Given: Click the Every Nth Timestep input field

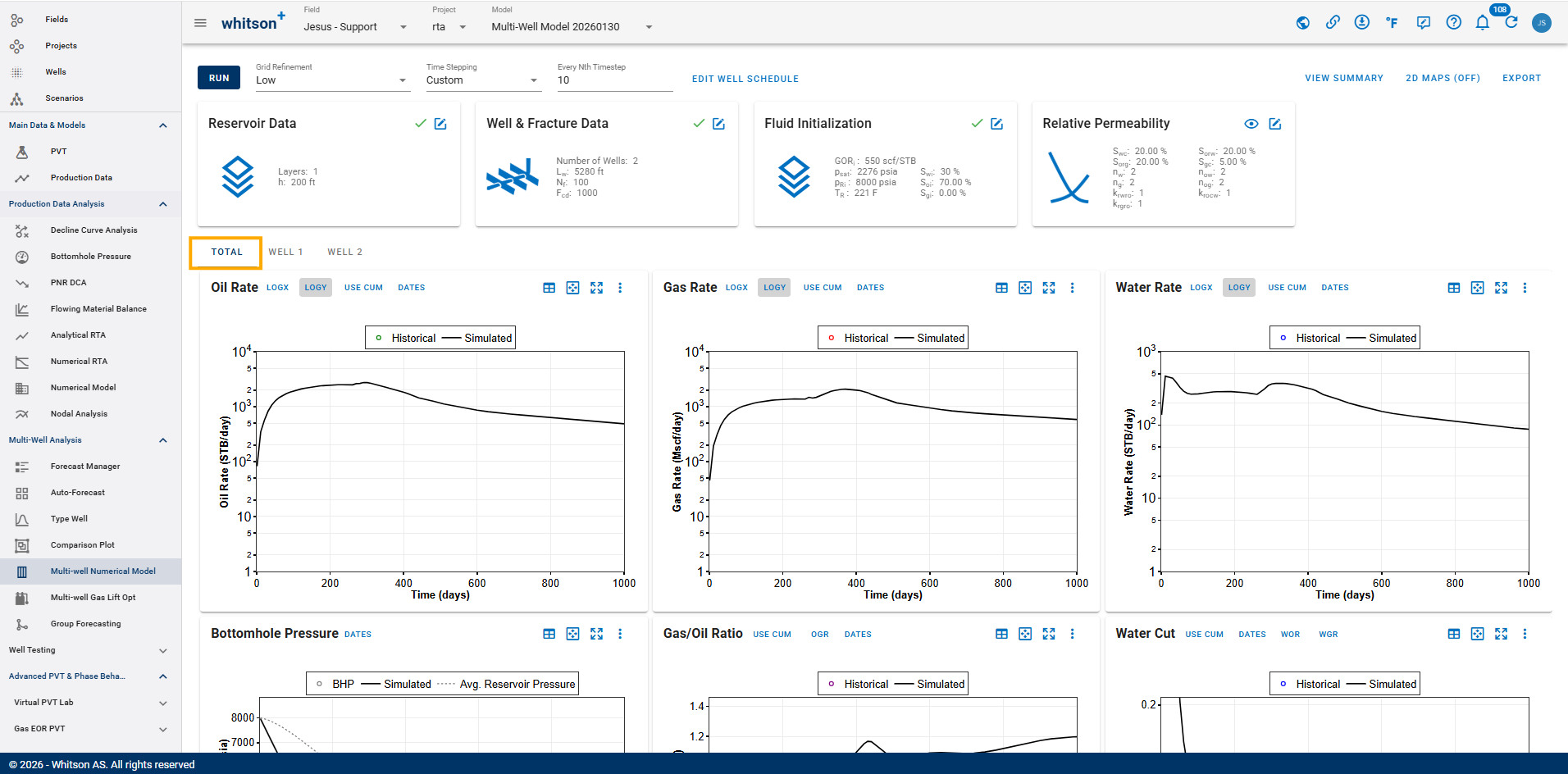Looking at the screenshot, I should tap(613, 80).
